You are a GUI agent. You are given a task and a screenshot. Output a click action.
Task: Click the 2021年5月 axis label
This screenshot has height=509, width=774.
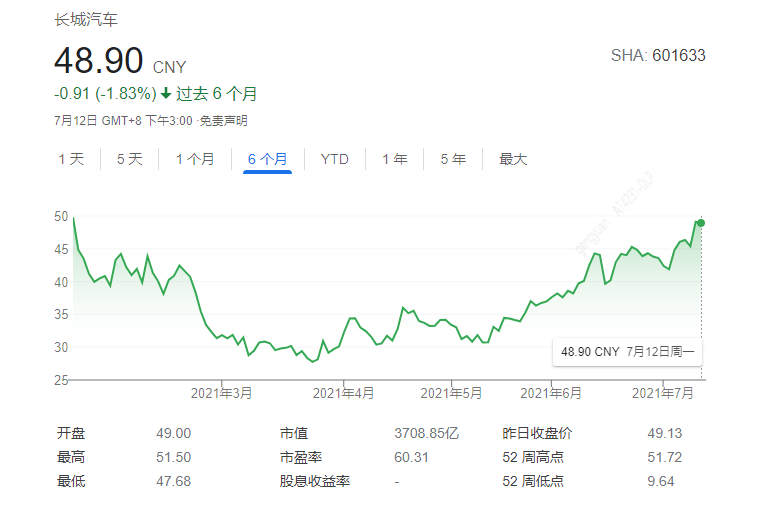[451, 393]
